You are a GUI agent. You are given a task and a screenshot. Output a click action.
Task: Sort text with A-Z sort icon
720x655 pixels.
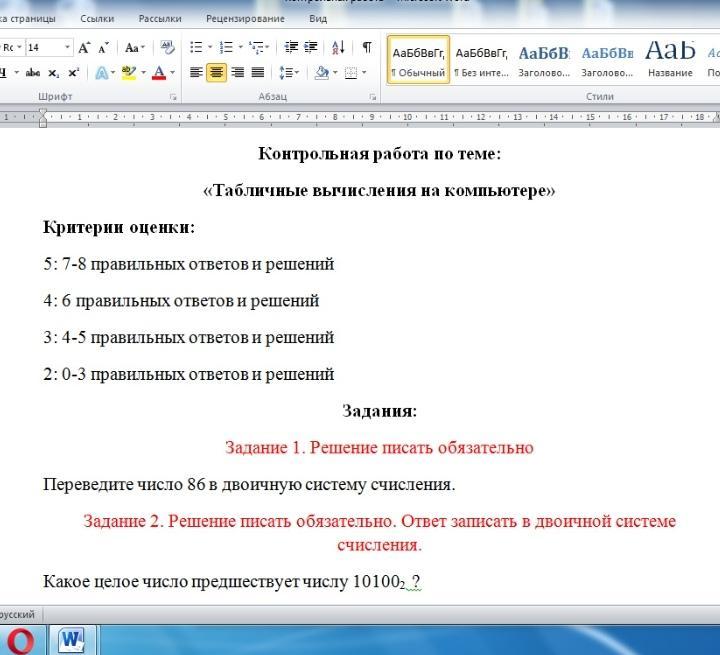pyautogui.click(x=338, y=47)
